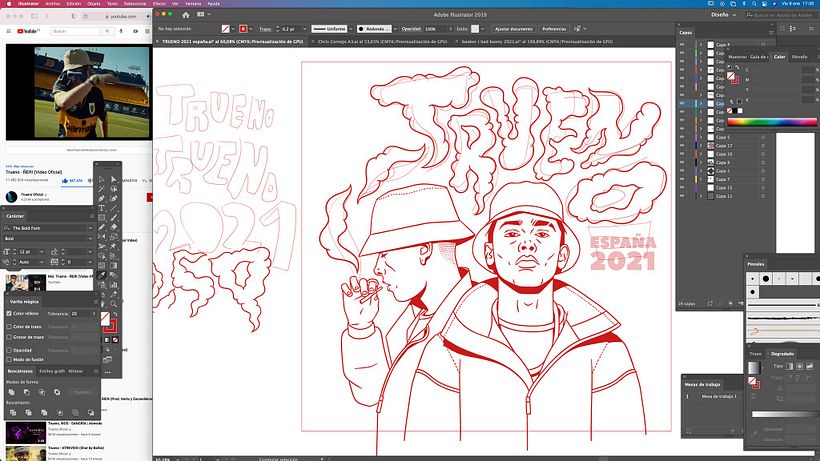
Task: Click the first shape mode icon in Buscatrazos
Action: (x=12, y=392)
